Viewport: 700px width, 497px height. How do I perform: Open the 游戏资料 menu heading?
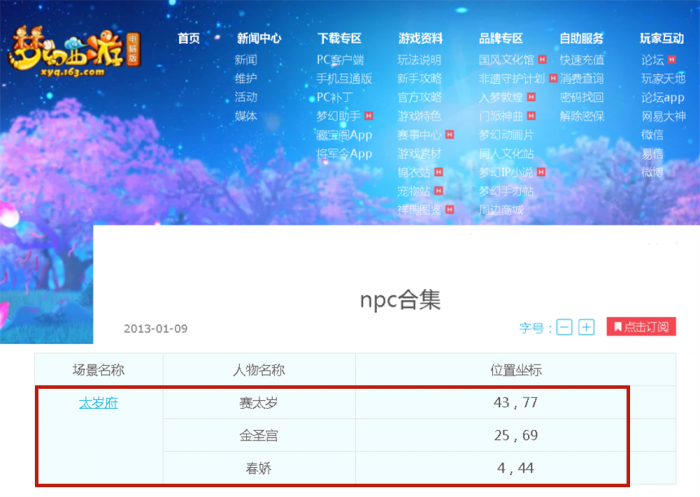pos(420,38)
